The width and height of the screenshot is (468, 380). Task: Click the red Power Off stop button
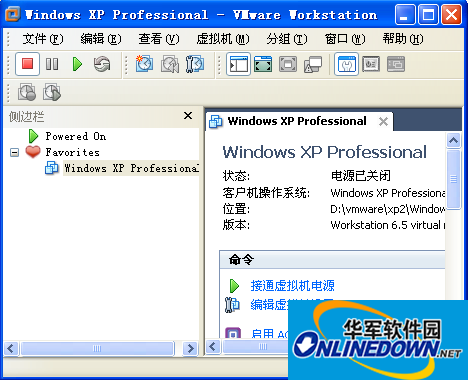(x=27, y=64)
